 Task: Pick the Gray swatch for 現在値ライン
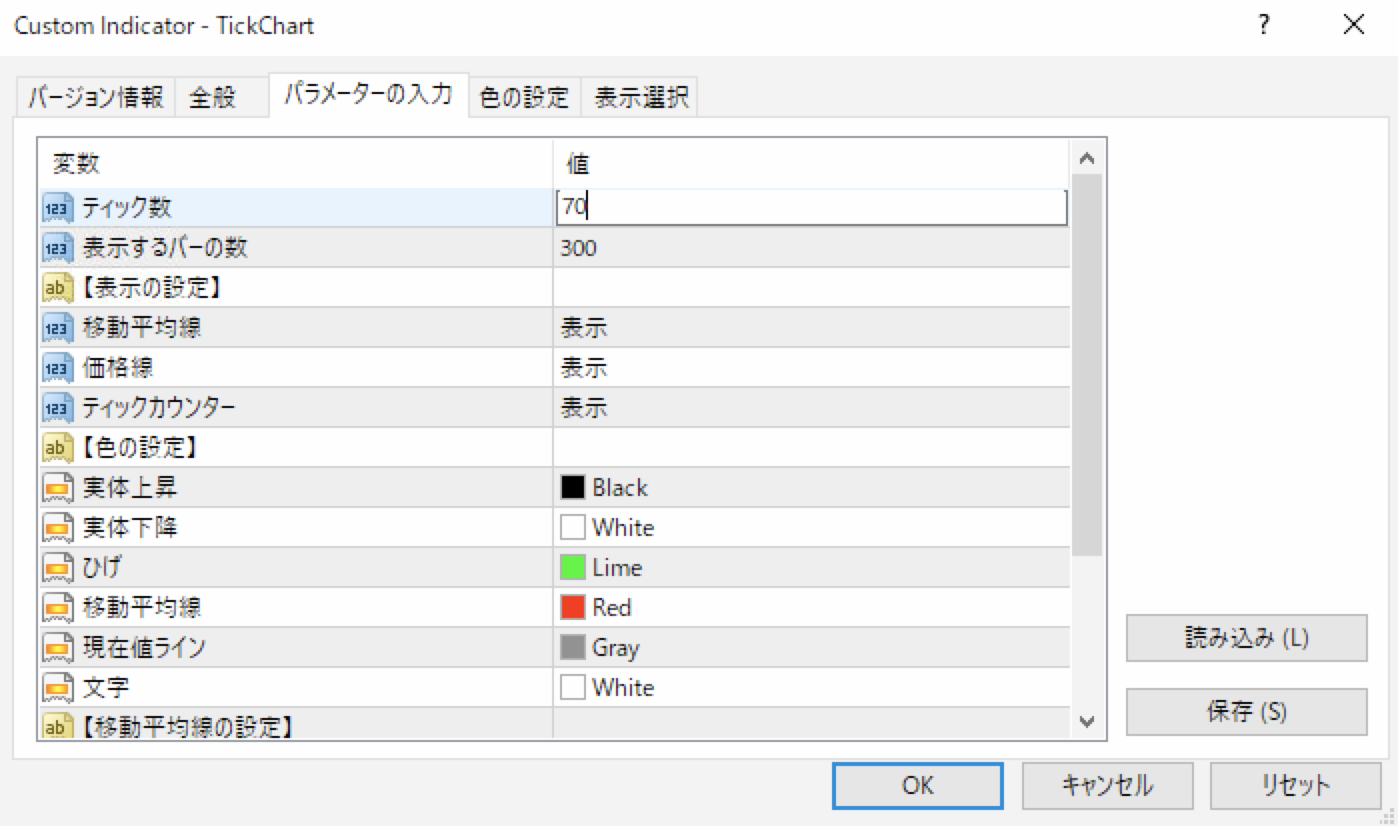(573, 648)
